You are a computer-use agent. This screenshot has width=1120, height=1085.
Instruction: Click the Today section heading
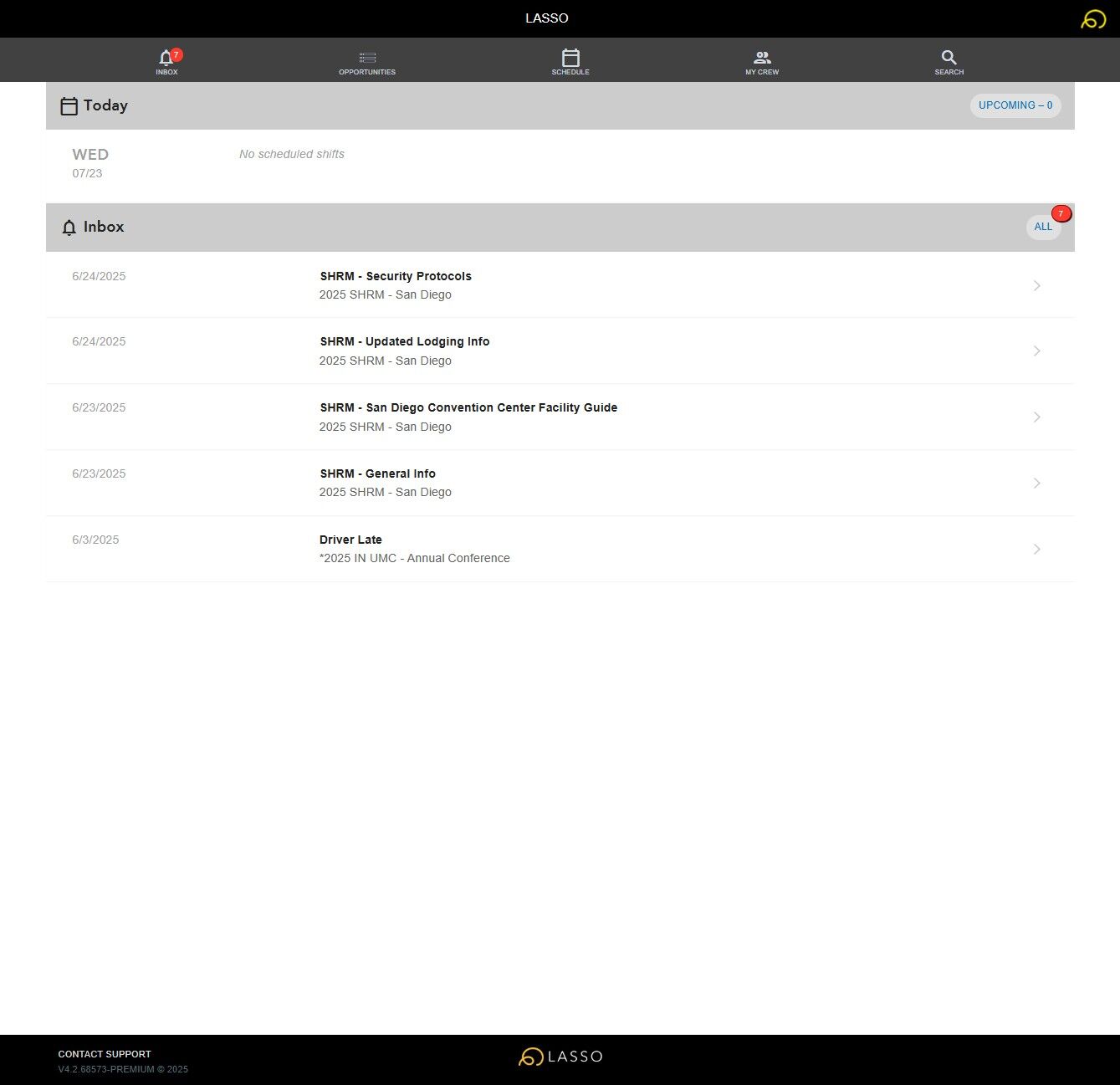(105, 105)
